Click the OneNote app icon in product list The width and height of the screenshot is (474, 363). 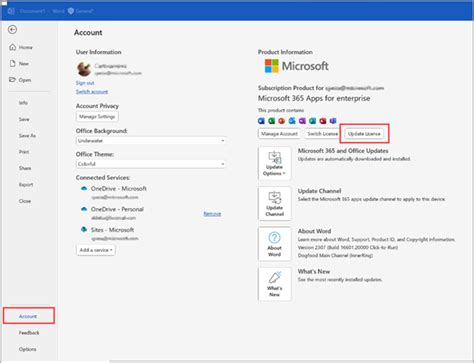[302, 121]
